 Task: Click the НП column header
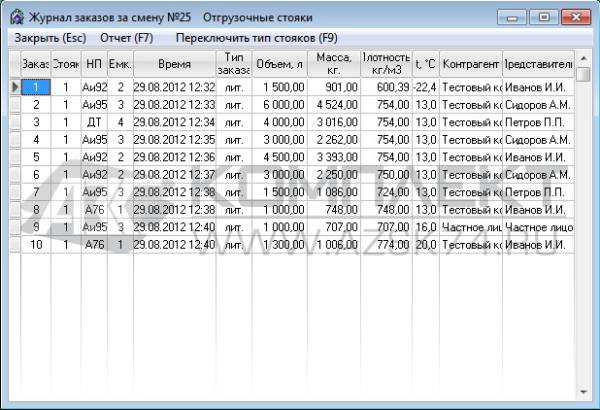[x=94, y=63]
